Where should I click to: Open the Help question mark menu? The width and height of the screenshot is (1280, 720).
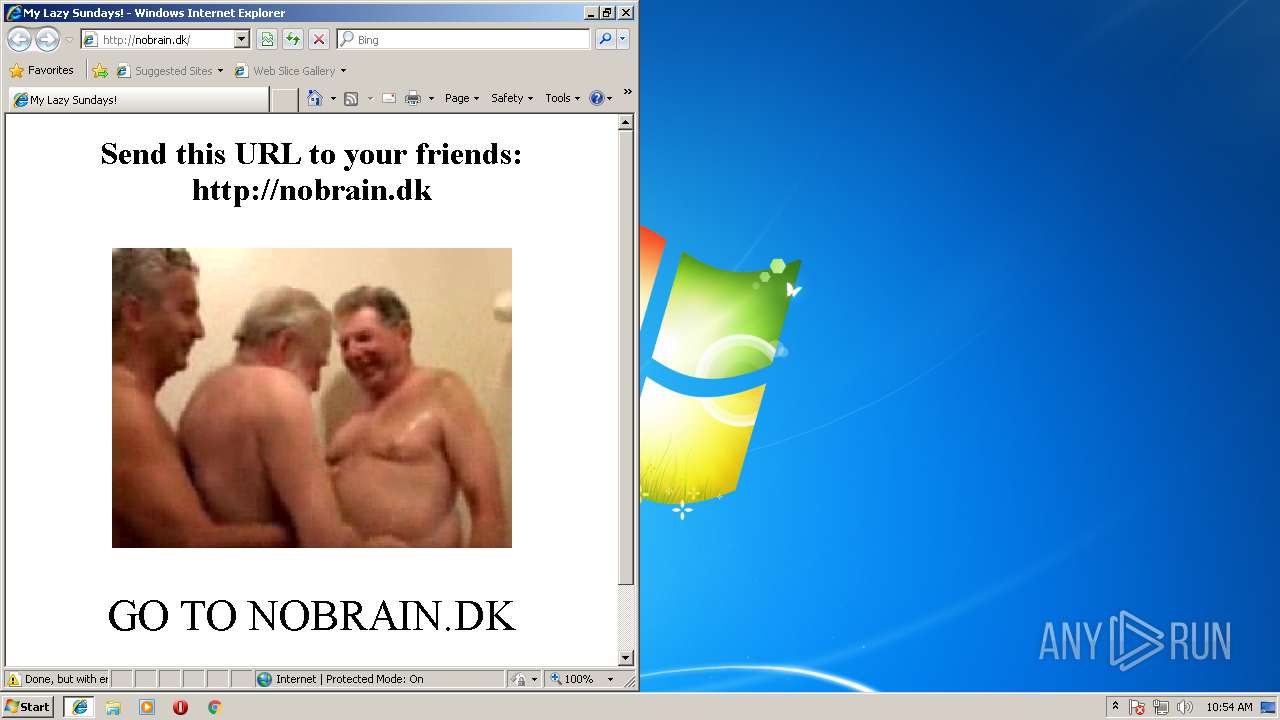point(601,98)
